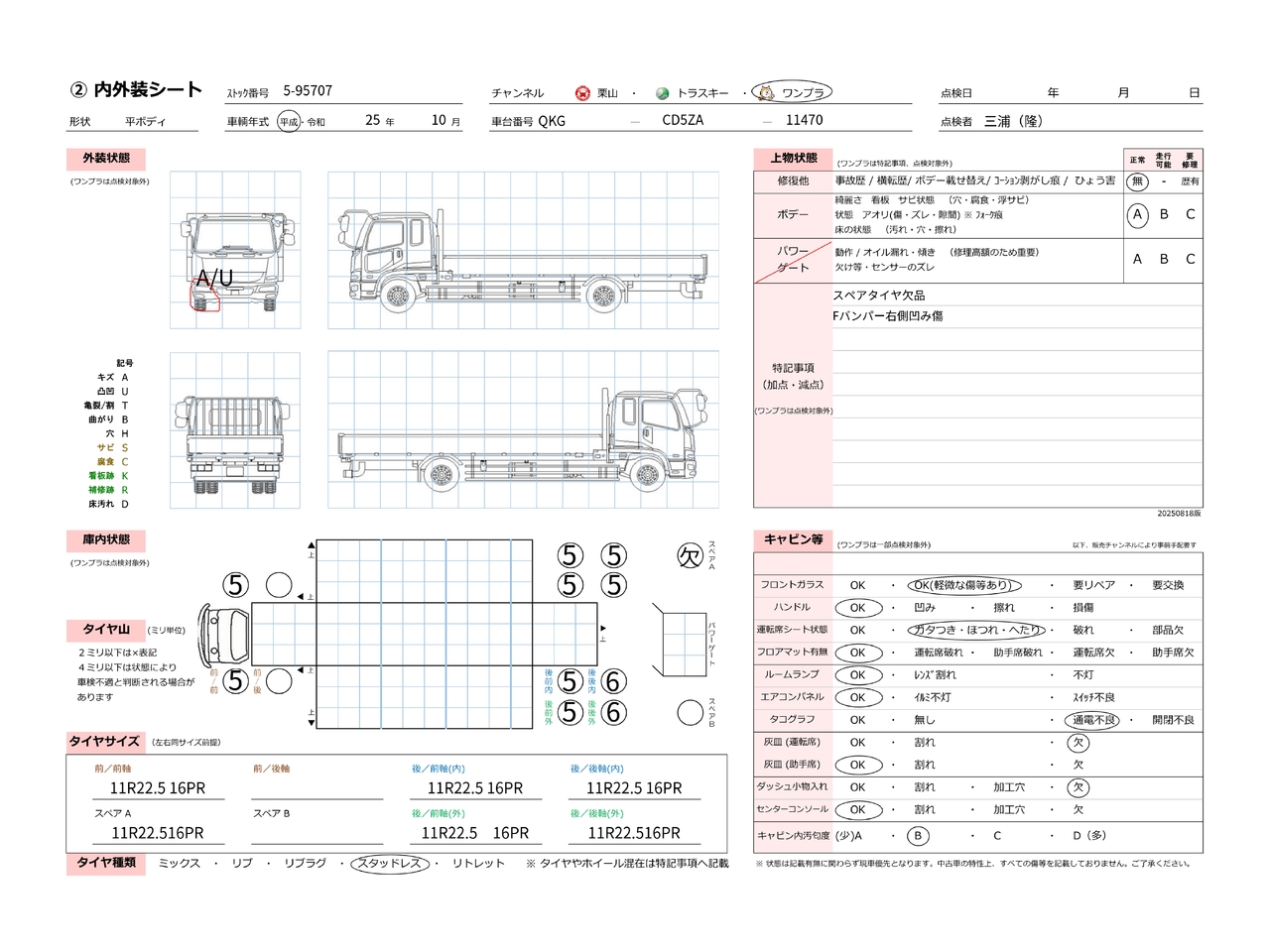This screenshot has width=1270, height=952.
Task: Click the green トラスキー channel icon
Action: point(663,93)
